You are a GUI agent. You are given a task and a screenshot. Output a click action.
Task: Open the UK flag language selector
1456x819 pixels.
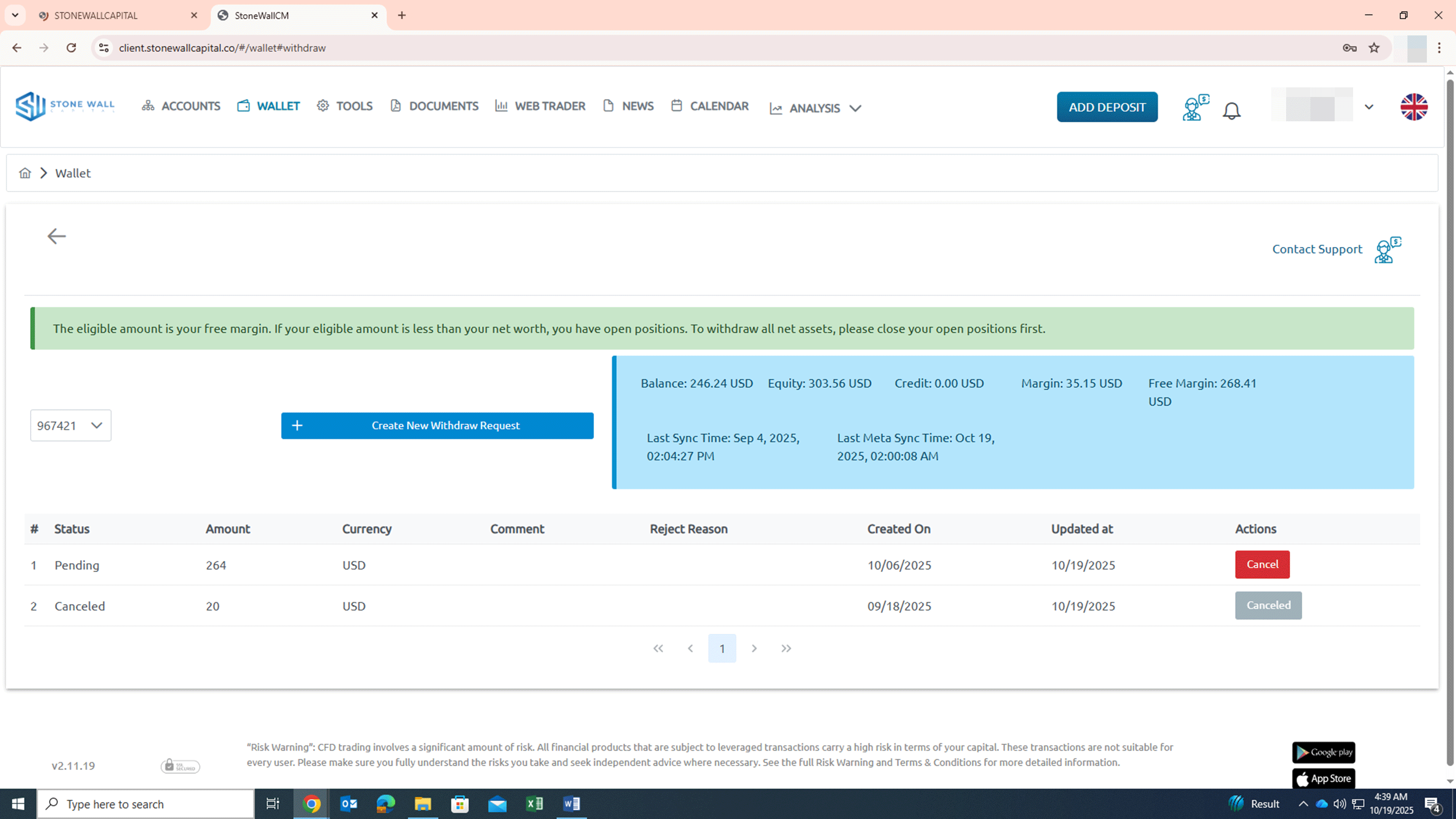(1414, 107)
